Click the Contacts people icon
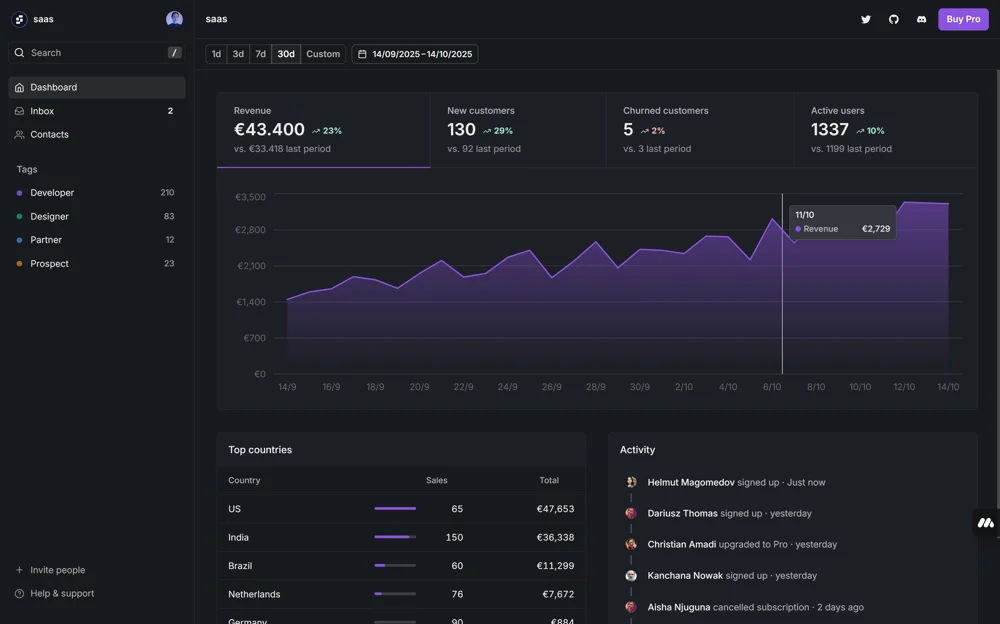 click(19, 135)
